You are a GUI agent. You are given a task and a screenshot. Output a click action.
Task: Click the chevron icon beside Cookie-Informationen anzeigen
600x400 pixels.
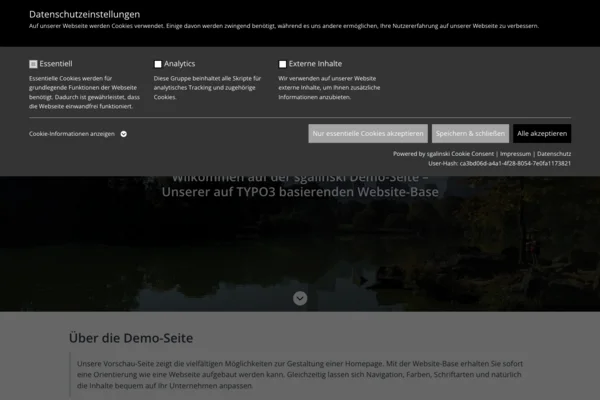[124, 133]
